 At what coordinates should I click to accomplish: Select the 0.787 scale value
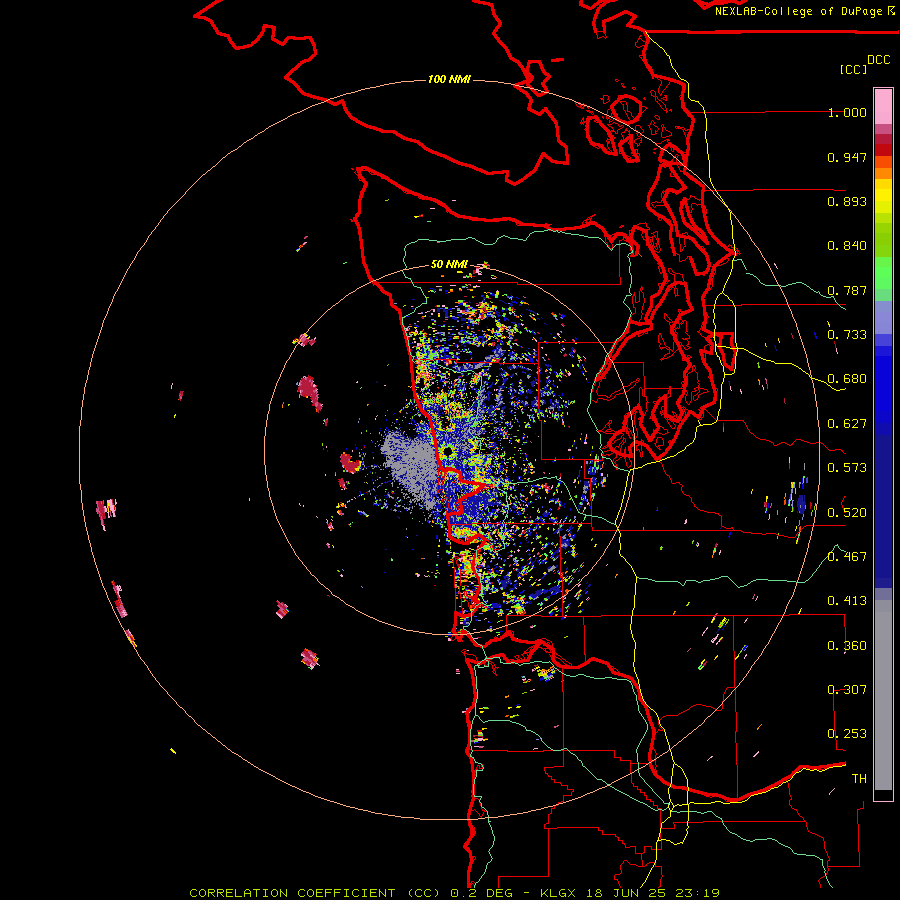[847, 290]
